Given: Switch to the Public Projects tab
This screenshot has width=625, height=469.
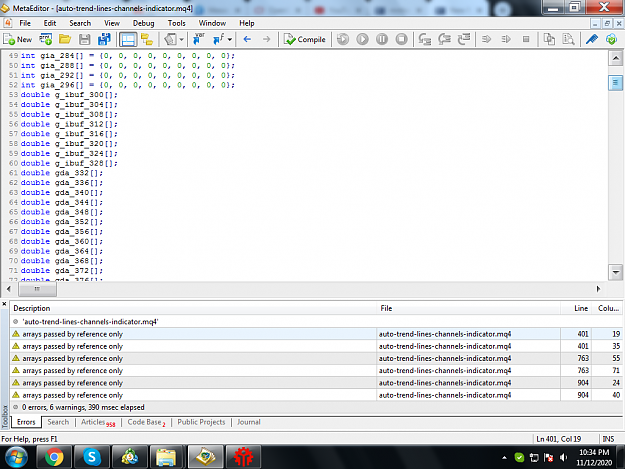Looking at the screenshot, I should pyautogui.click(x=201, y=422).
